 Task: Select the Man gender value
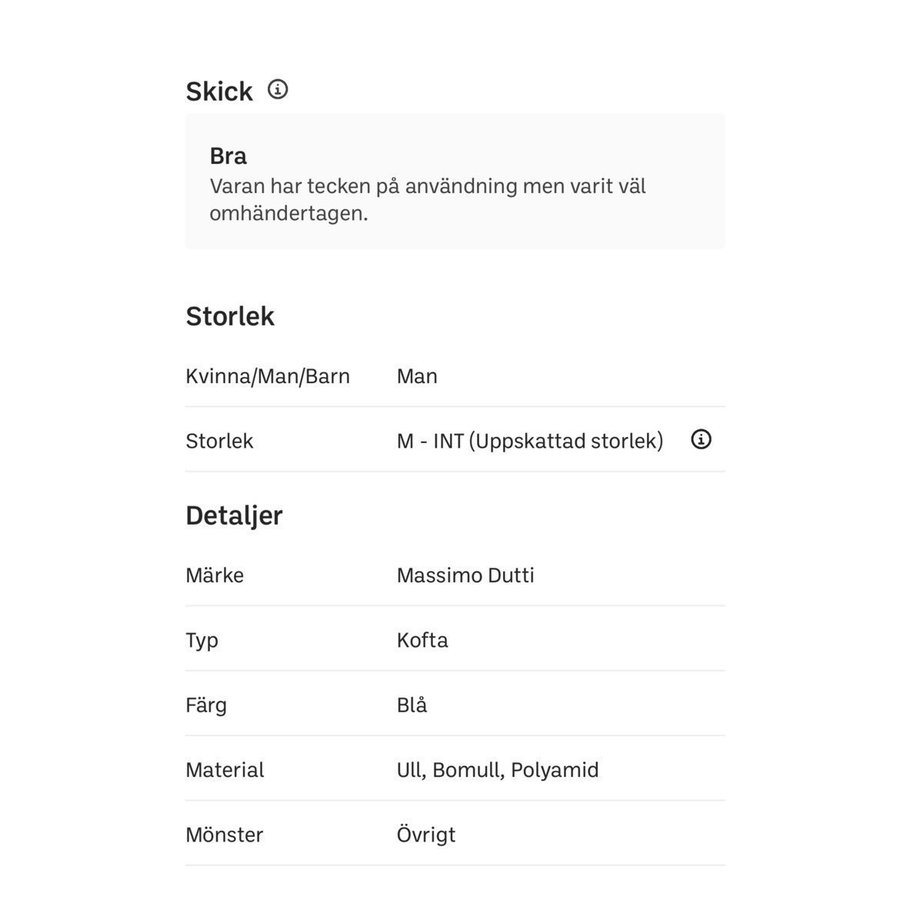417,377
